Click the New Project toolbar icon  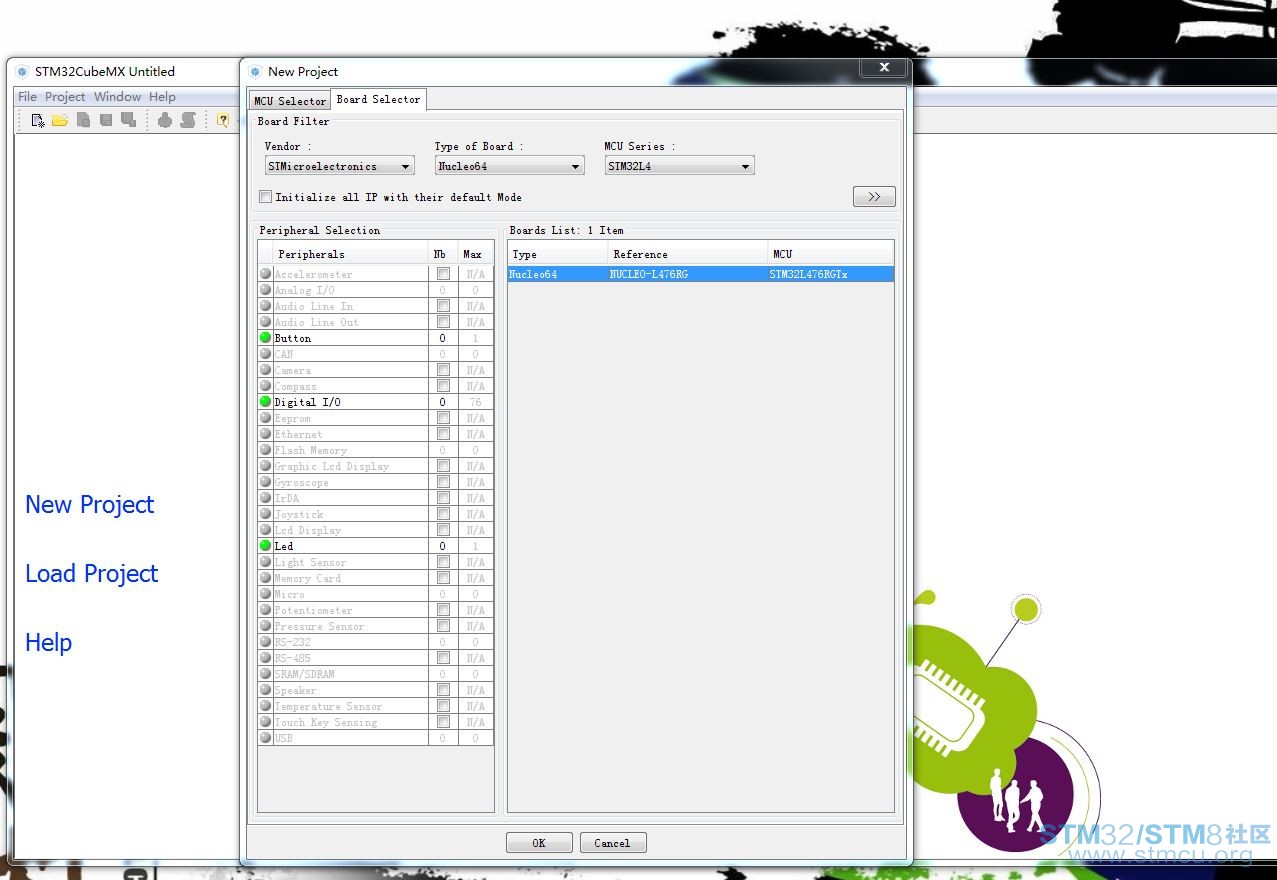click(38, 120)
